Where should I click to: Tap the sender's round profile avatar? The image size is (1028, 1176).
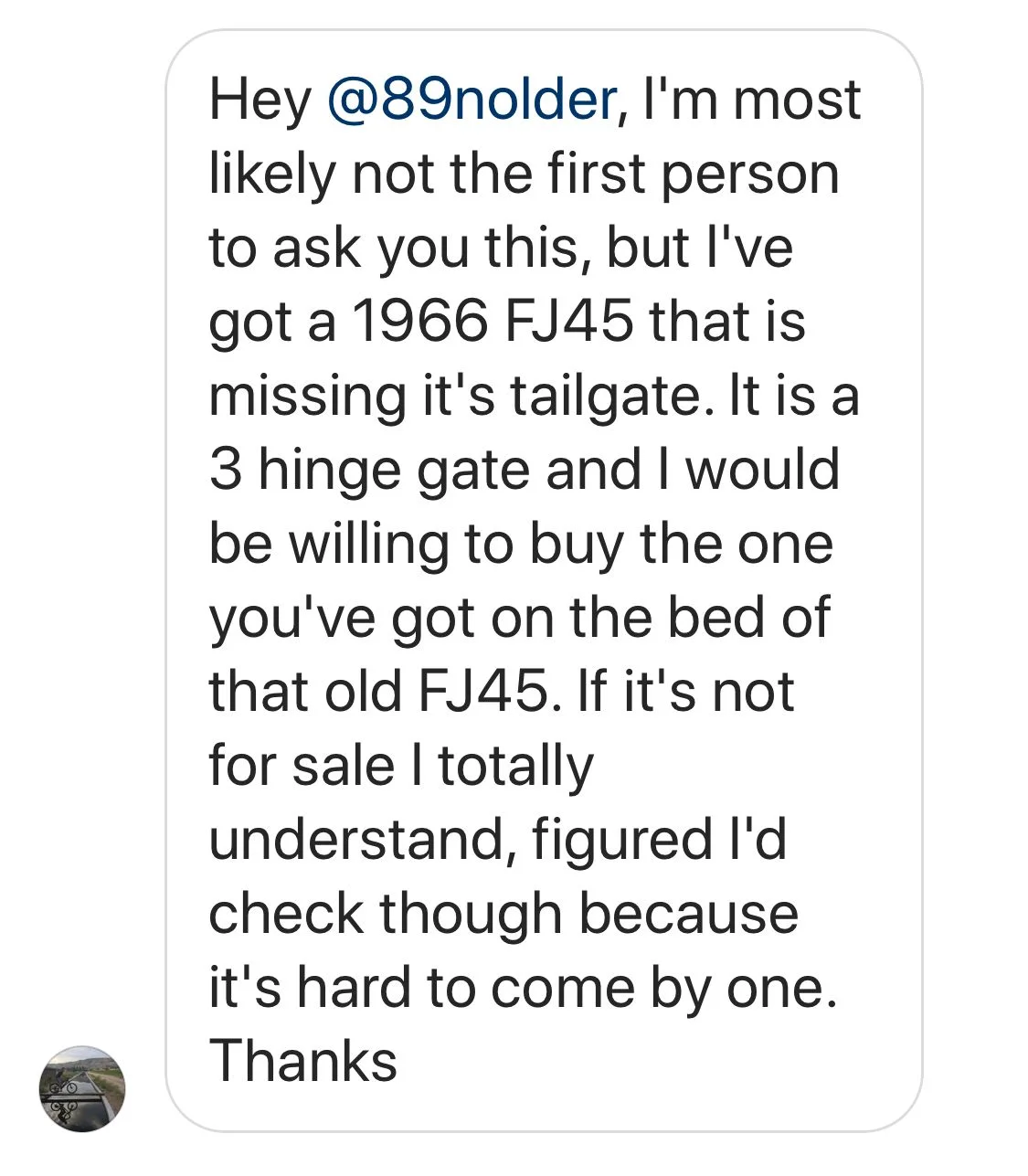(x=82, y=1088)
